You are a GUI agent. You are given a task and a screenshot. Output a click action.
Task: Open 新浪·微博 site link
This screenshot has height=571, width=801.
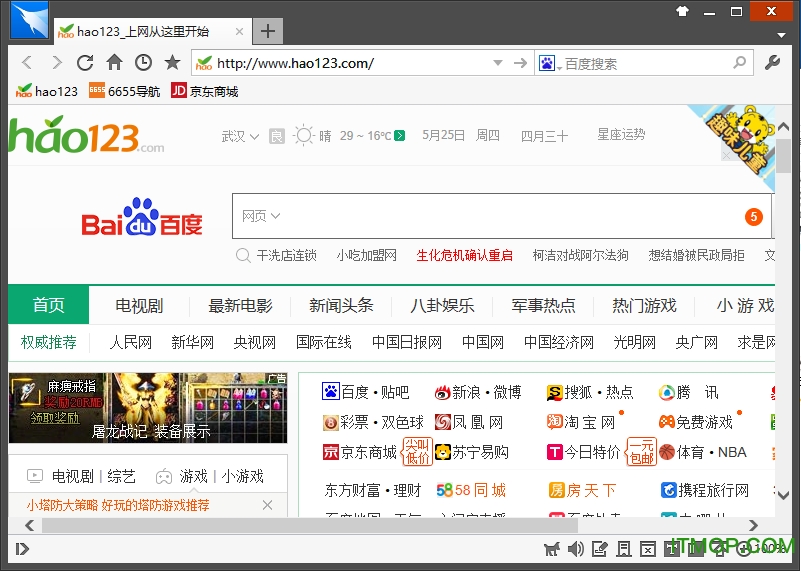[478, 392]
